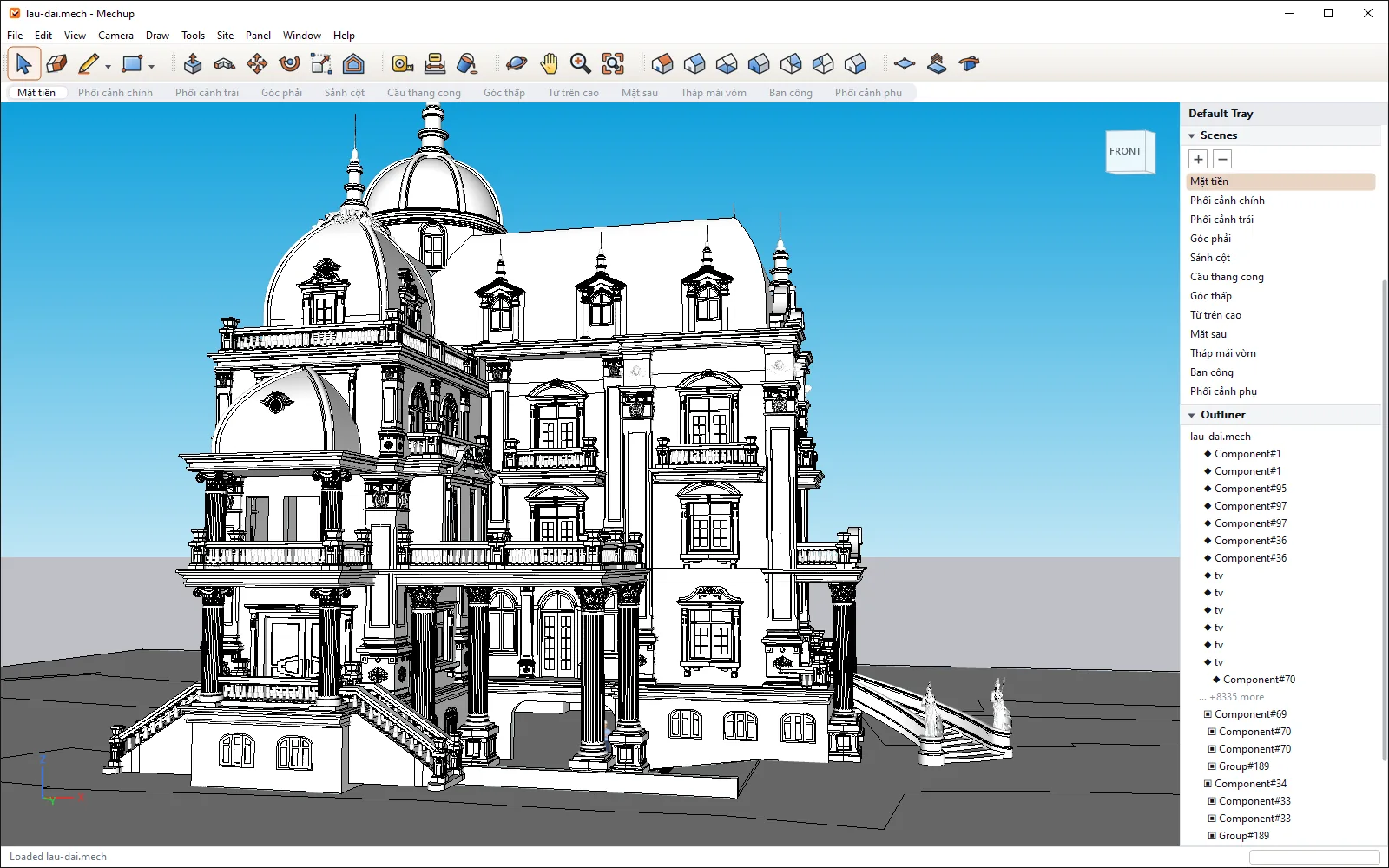Activate the Pencil line tool
Screen dimensions: 1389x868
(89, 63)
